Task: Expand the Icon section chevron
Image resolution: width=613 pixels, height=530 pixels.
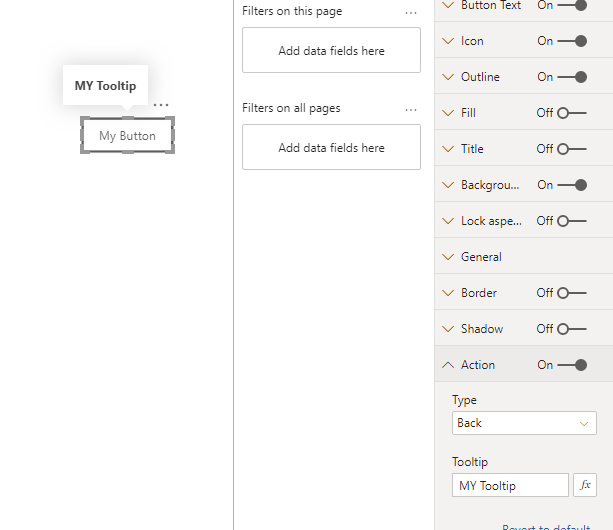Action: (x=448, y=41)
